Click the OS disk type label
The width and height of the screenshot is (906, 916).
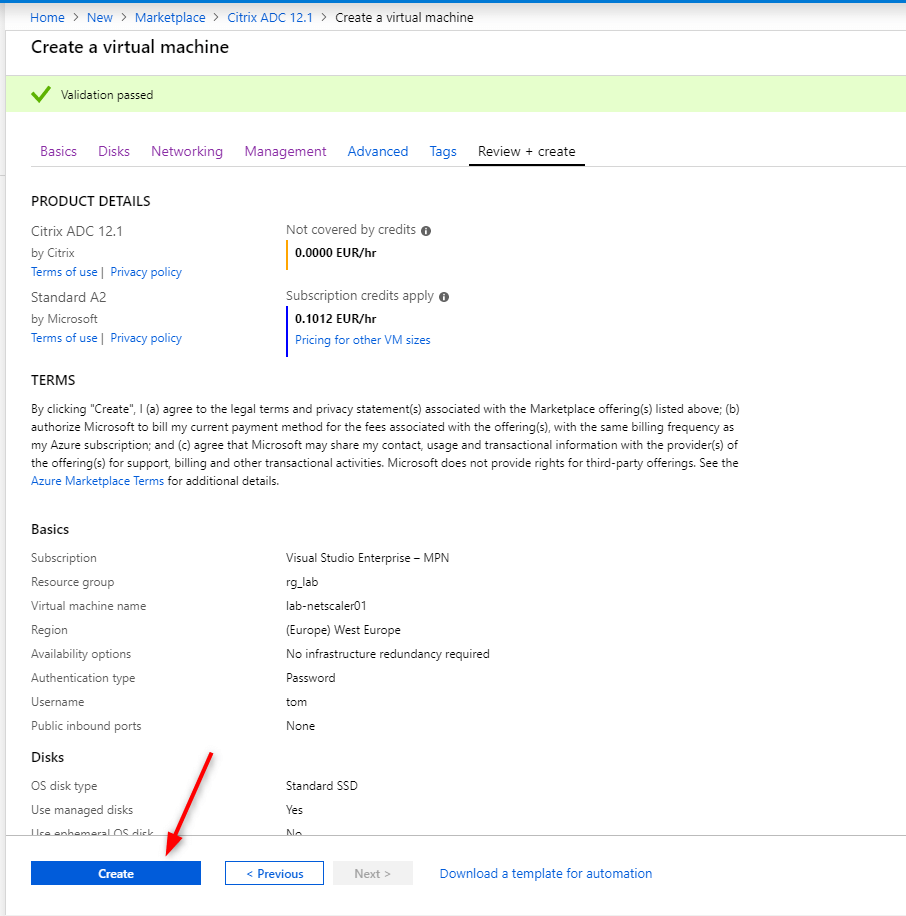click(64, 786)
